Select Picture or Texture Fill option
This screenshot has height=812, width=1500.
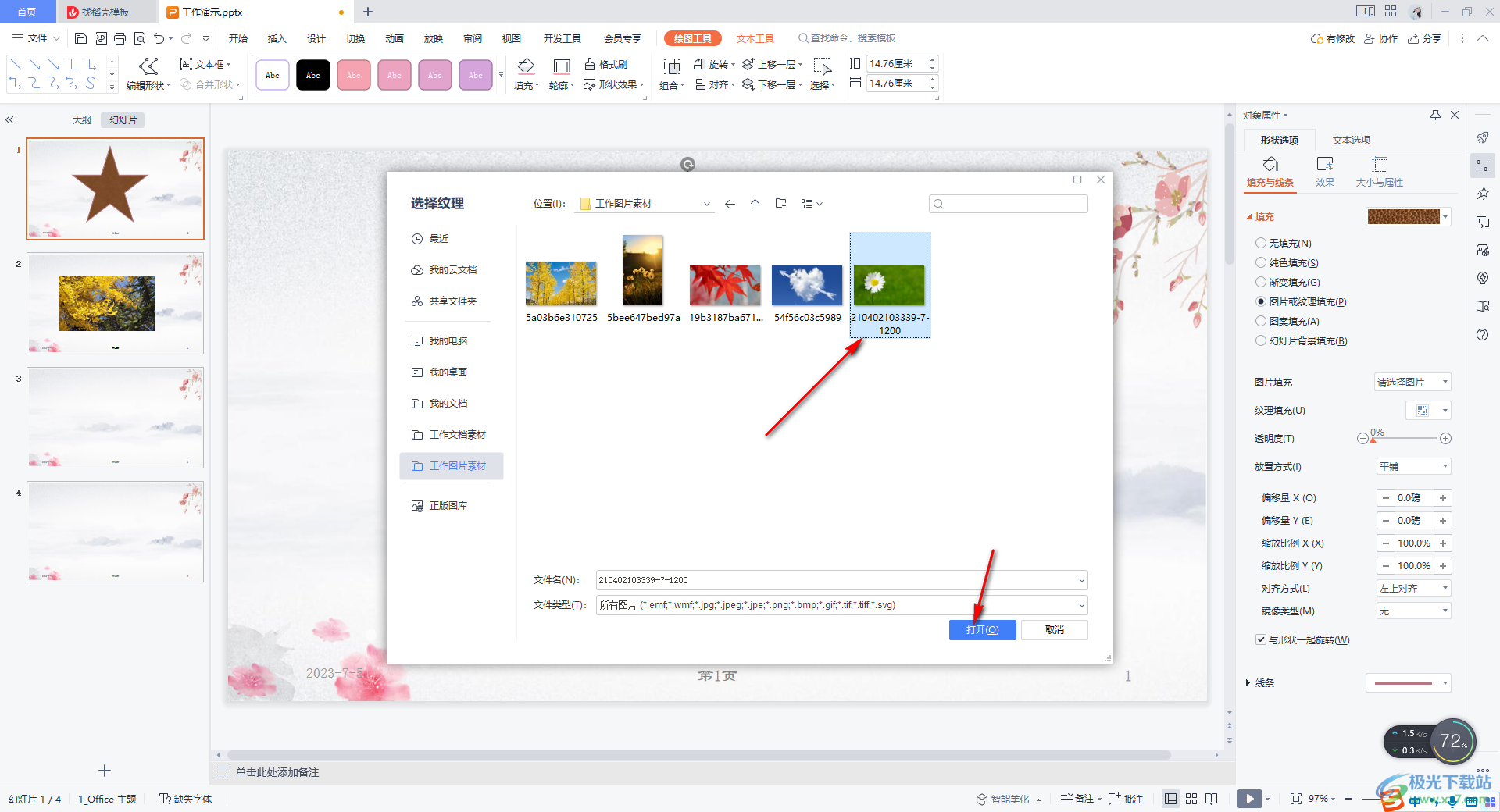1260,301
